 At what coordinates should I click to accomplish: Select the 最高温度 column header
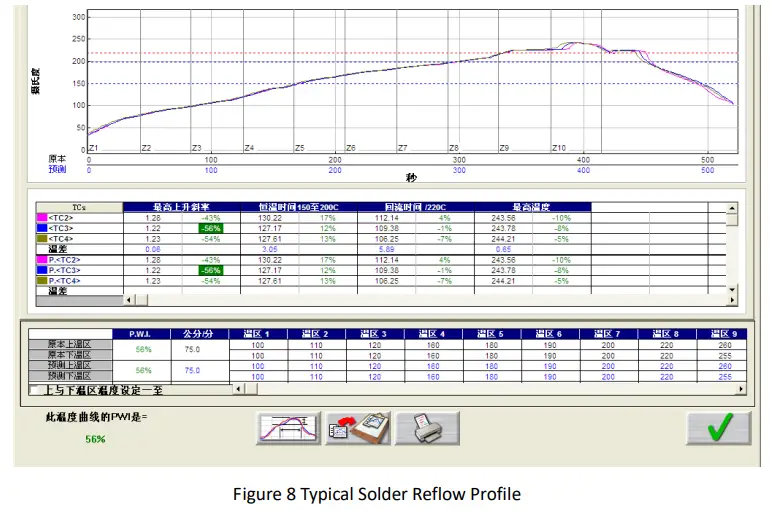533,207
